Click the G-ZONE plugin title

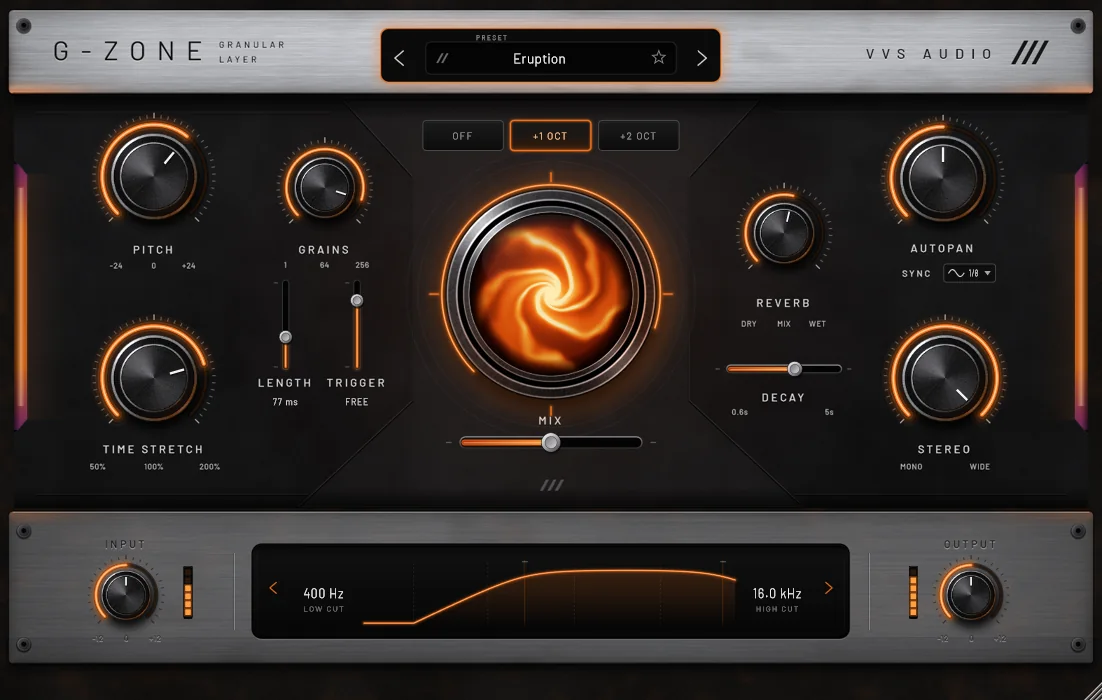[x=129, y=51]
